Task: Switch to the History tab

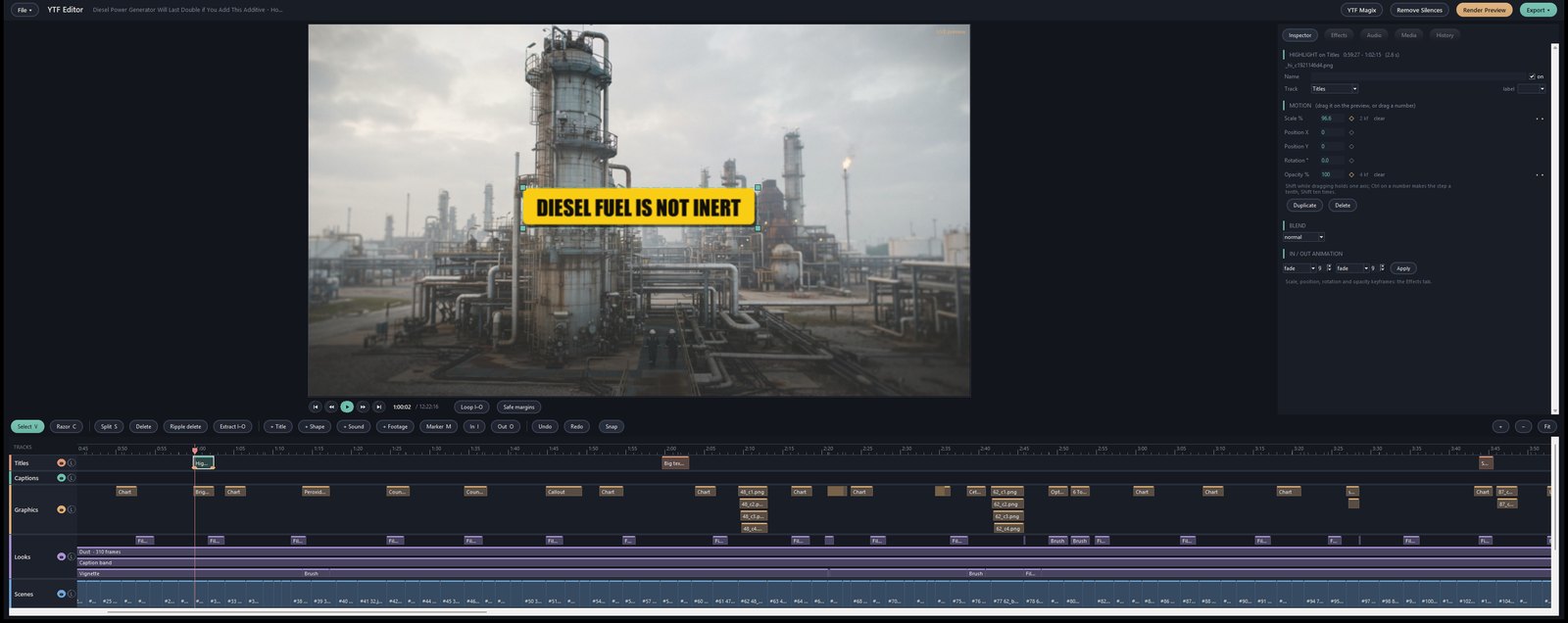Action: (x=1445, y=35)
